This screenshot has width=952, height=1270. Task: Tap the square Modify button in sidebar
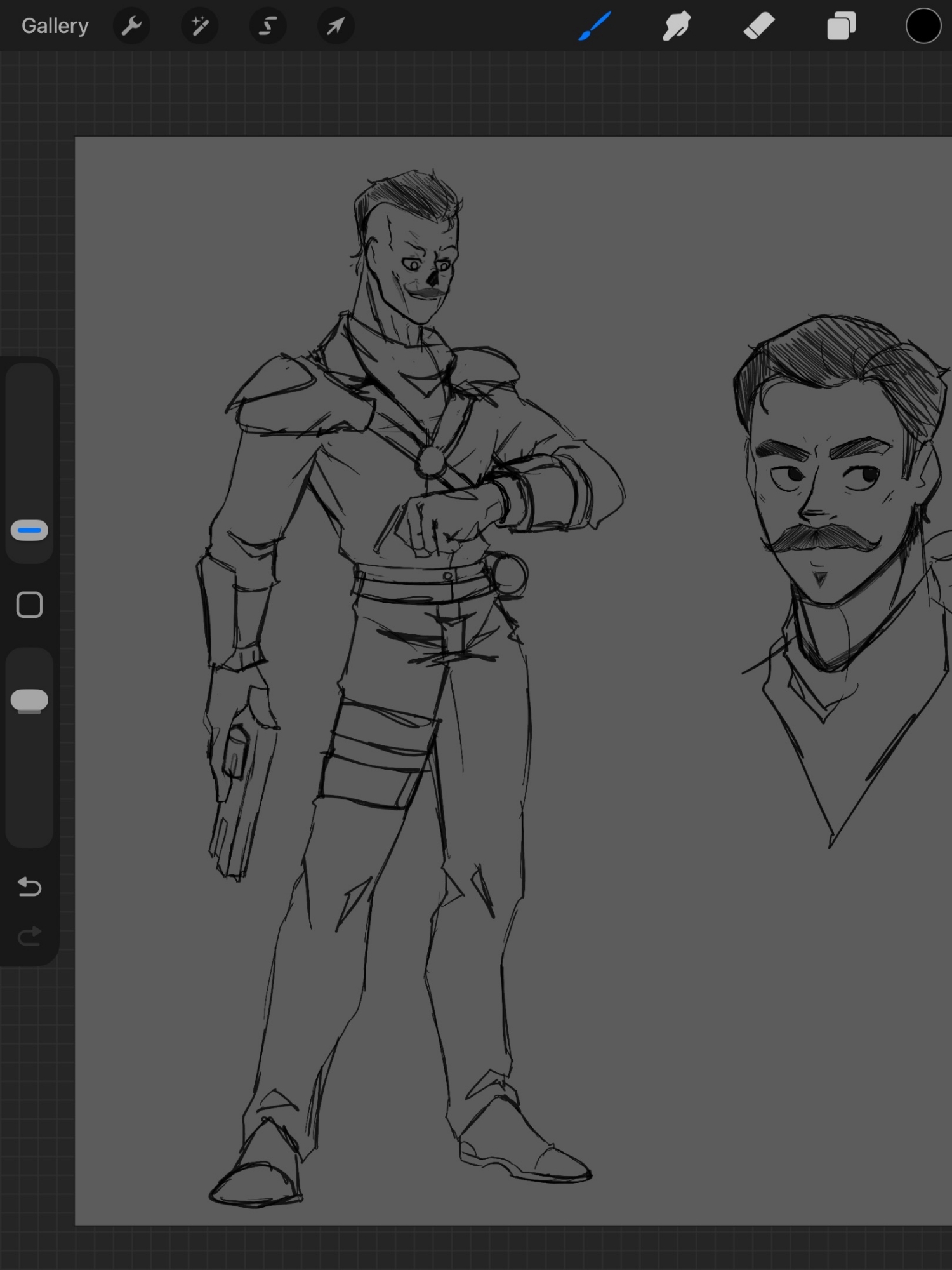[x=30, y=605]
